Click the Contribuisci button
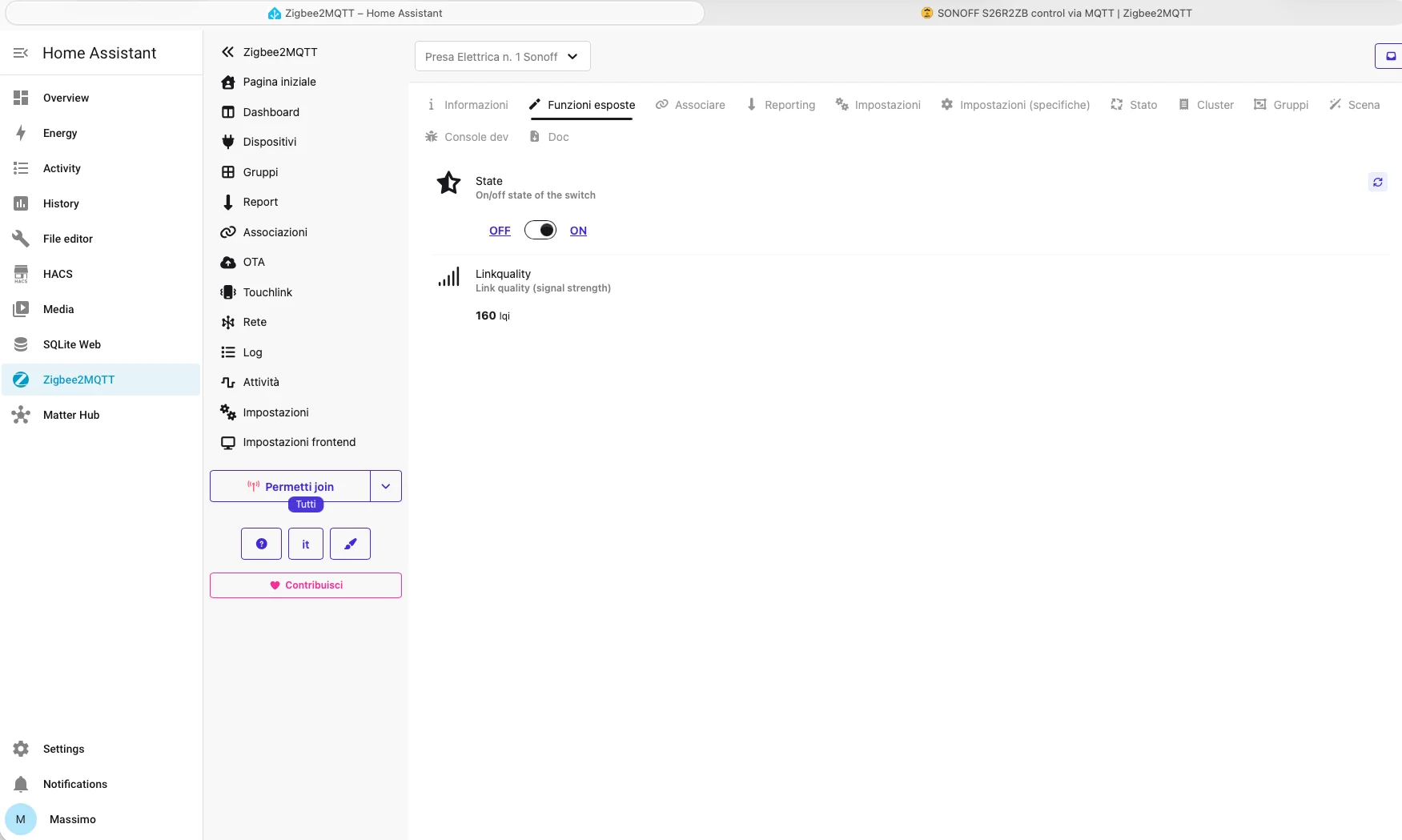This screenshot has height=840, width=1402. click(306, 585)
